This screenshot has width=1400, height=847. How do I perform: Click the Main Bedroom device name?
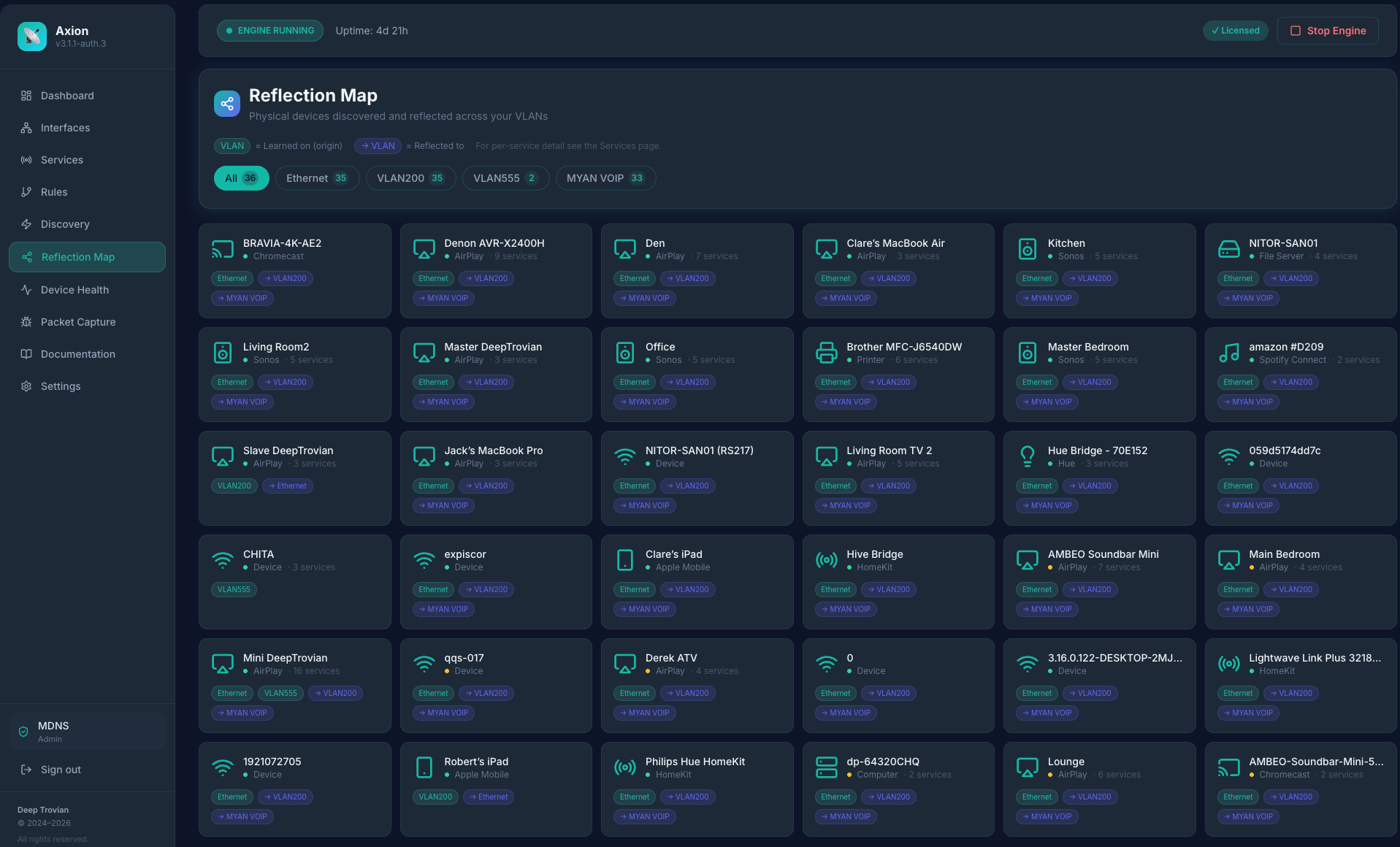pyautogui.click(x=1284, y=554)
